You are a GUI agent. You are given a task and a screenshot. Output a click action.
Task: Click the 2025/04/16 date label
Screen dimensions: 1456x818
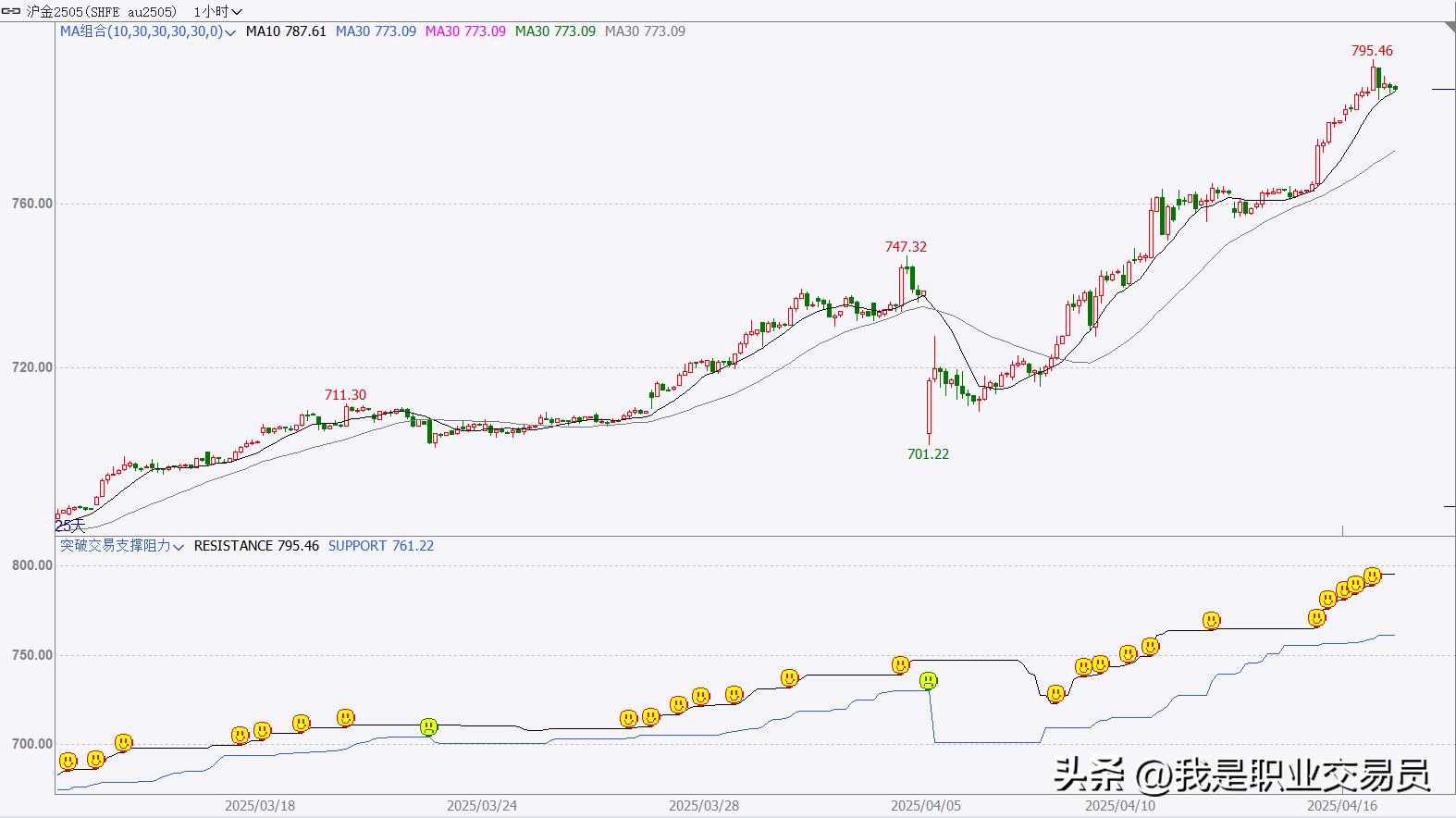click(x=1342, y=806)
